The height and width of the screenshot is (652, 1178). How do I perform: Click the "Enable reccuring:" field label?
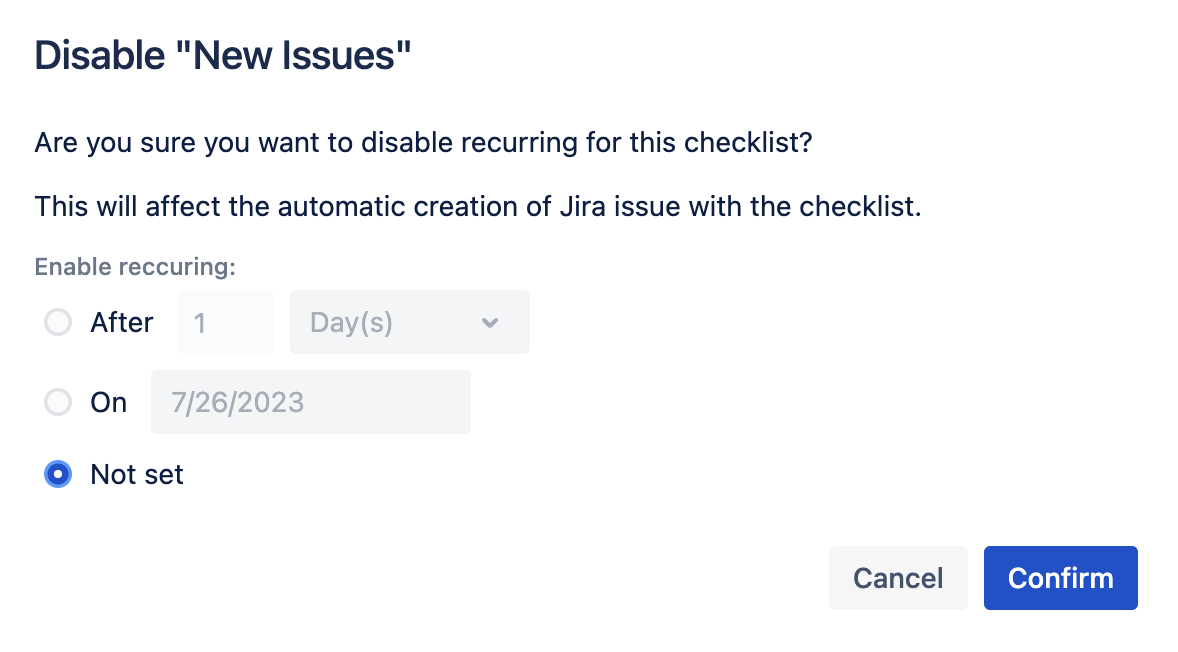[x=135, y=267]
